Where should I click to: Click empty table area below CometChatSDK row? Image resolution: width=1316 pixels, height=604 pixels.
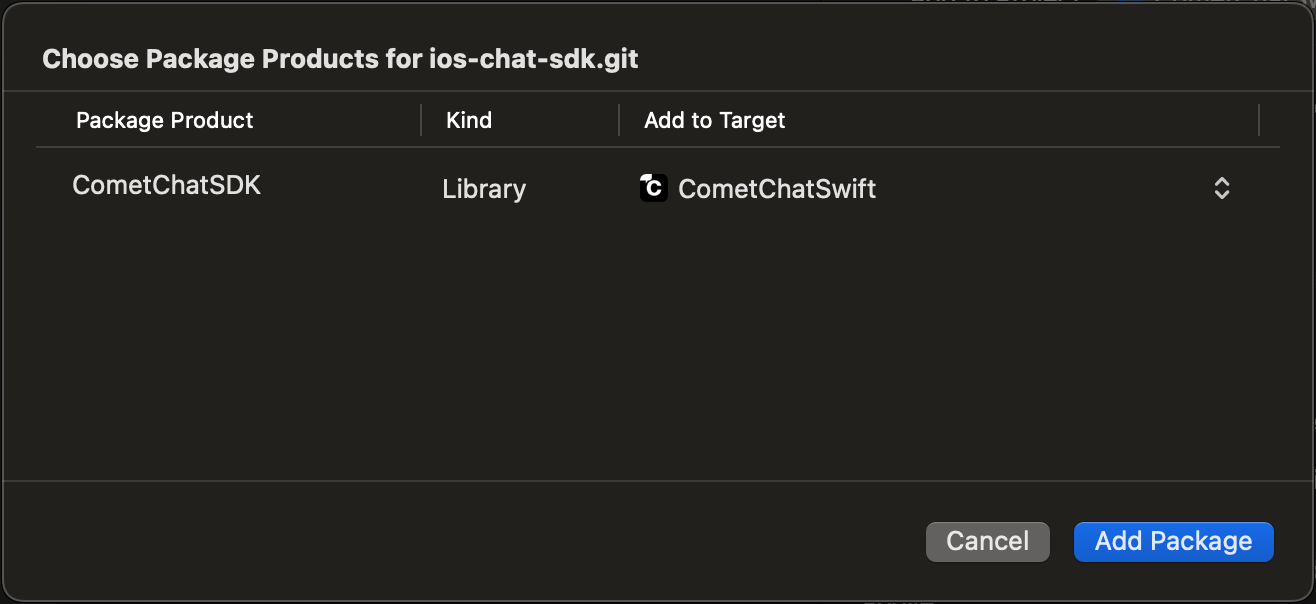click(657, 345)
